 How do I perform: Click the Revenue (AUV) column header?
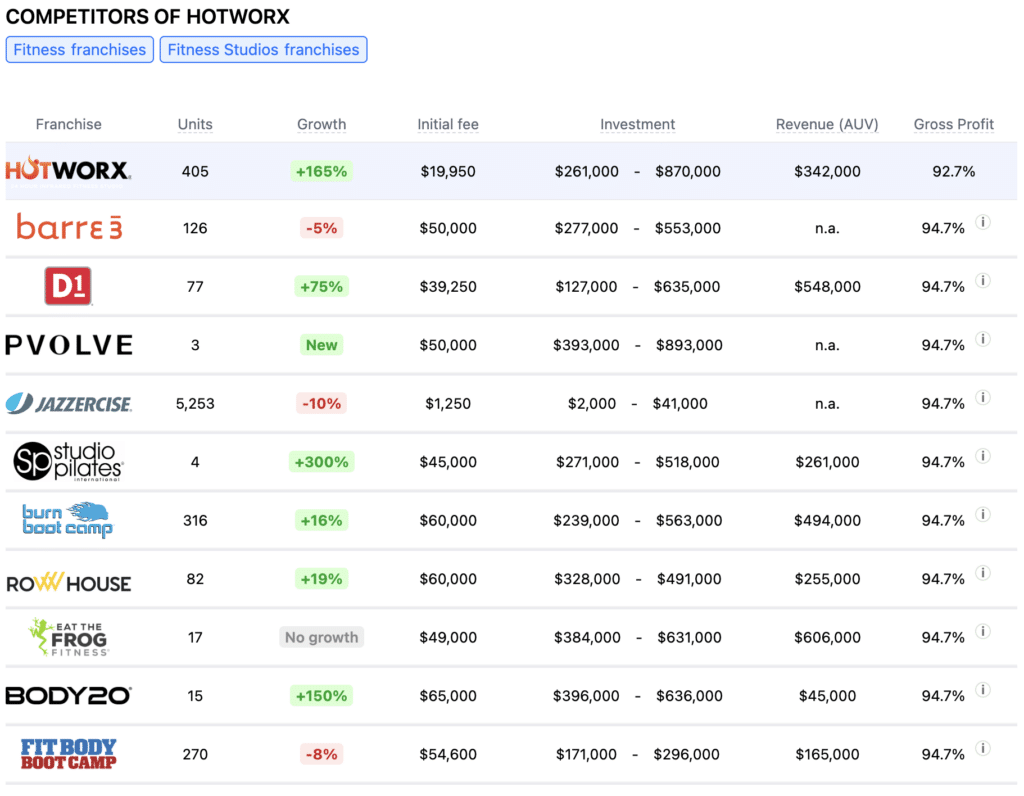(x=827, y=124)
